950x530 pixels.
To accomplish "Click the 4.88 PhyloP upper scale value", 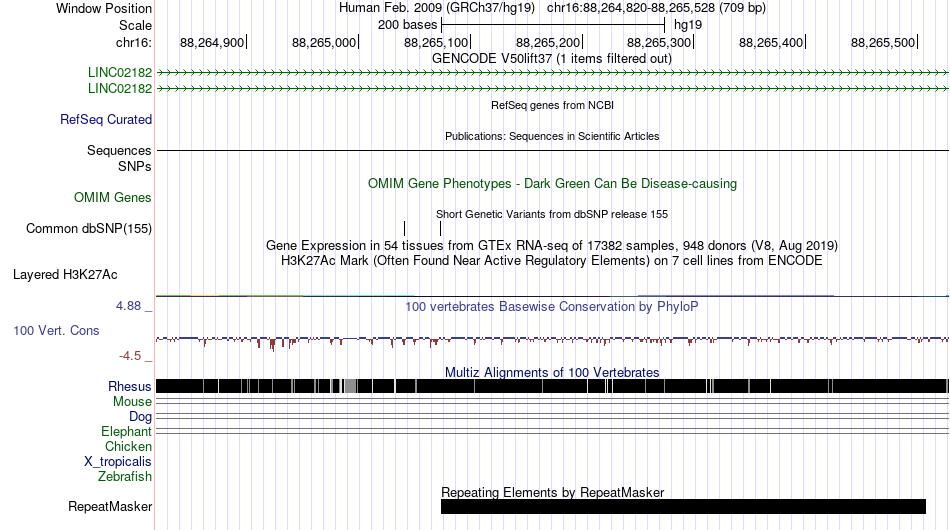I will click(128, 306).
